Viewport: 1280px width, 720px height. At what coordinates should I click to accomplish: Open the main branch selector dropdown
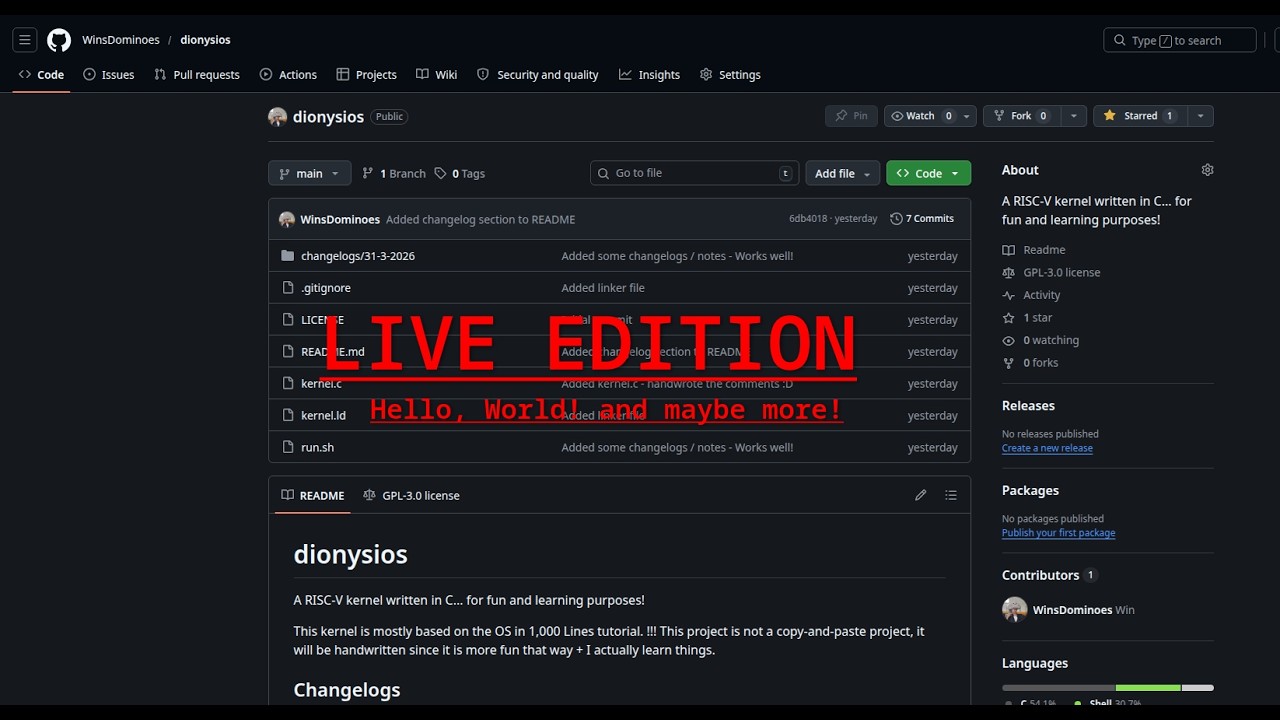[x=310, y=173]
